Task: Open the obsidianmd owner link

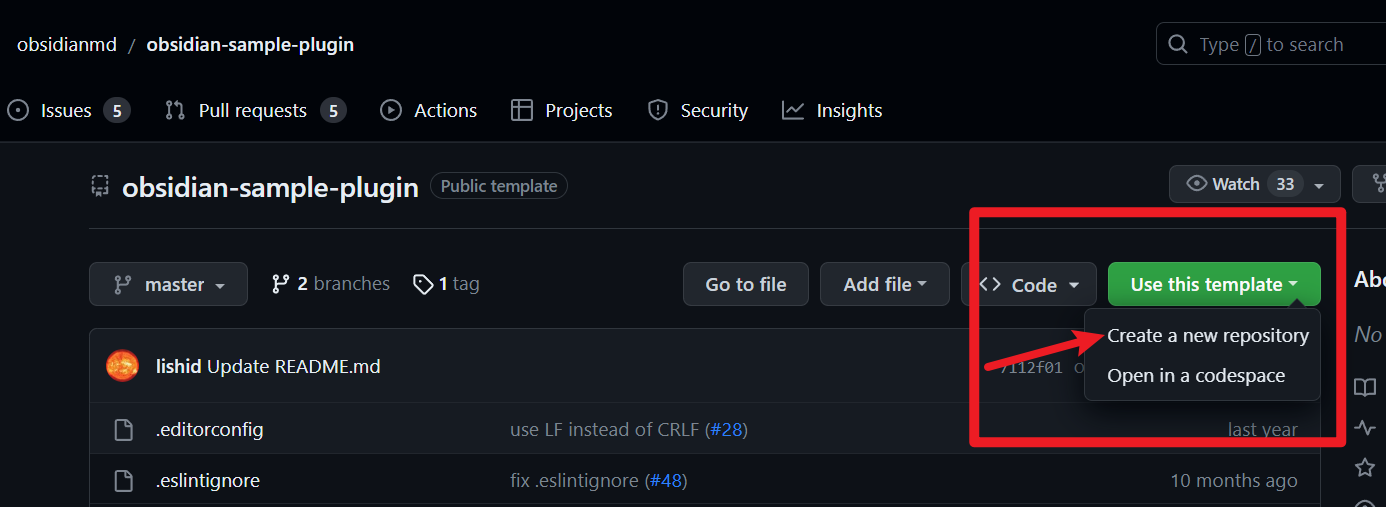Action: [x=67, y=45]
